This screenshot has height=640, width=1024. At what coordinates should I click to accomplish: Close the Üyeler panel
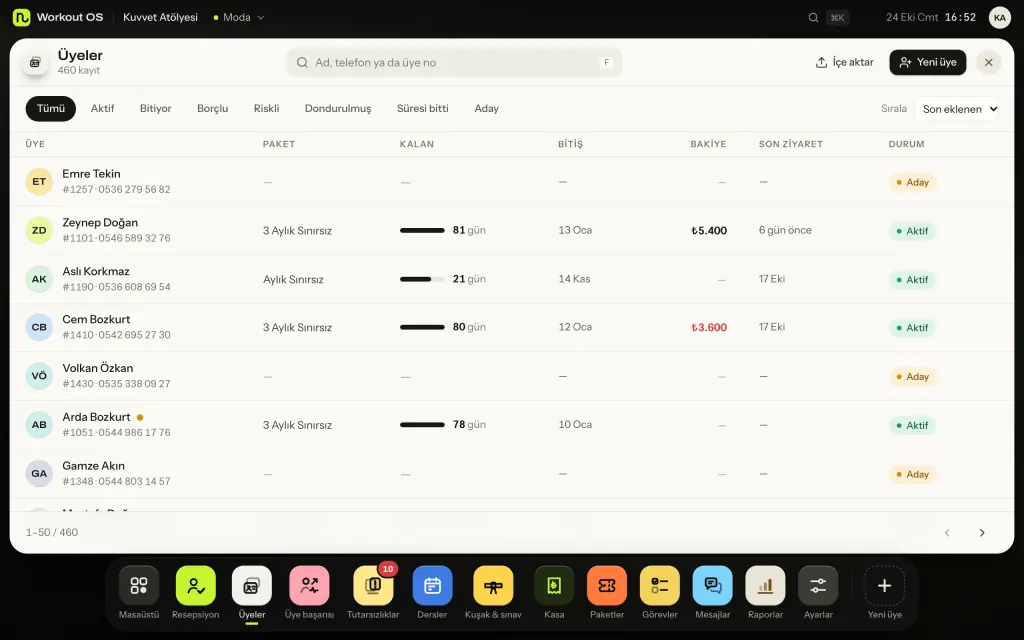[x=988, y=62]
